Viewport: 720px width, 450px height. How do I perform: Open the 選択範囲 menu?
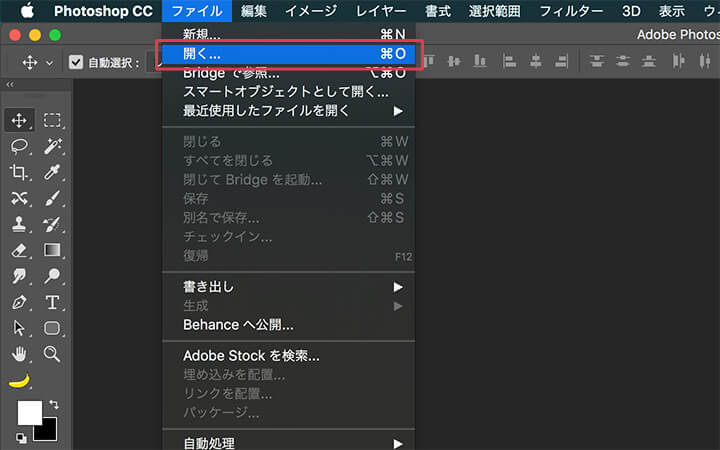click(x=495, y=11)
